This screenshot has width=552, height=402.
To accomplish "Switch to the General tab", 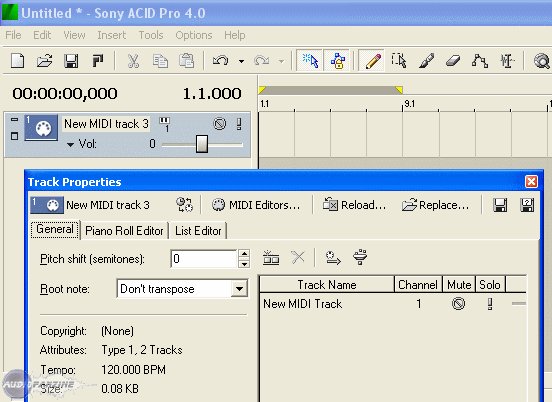I will pos(55,230).
